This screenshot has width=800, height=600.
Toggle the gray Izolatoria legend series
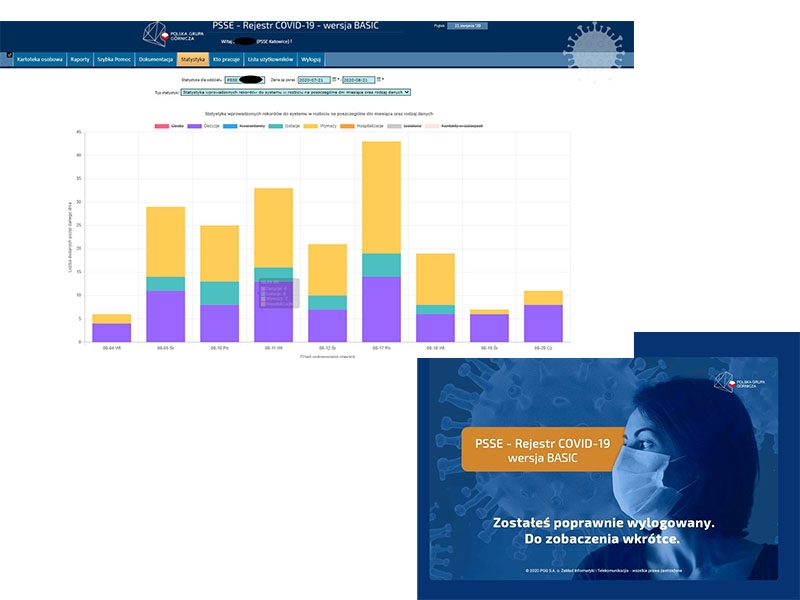(x=405, y=126)
